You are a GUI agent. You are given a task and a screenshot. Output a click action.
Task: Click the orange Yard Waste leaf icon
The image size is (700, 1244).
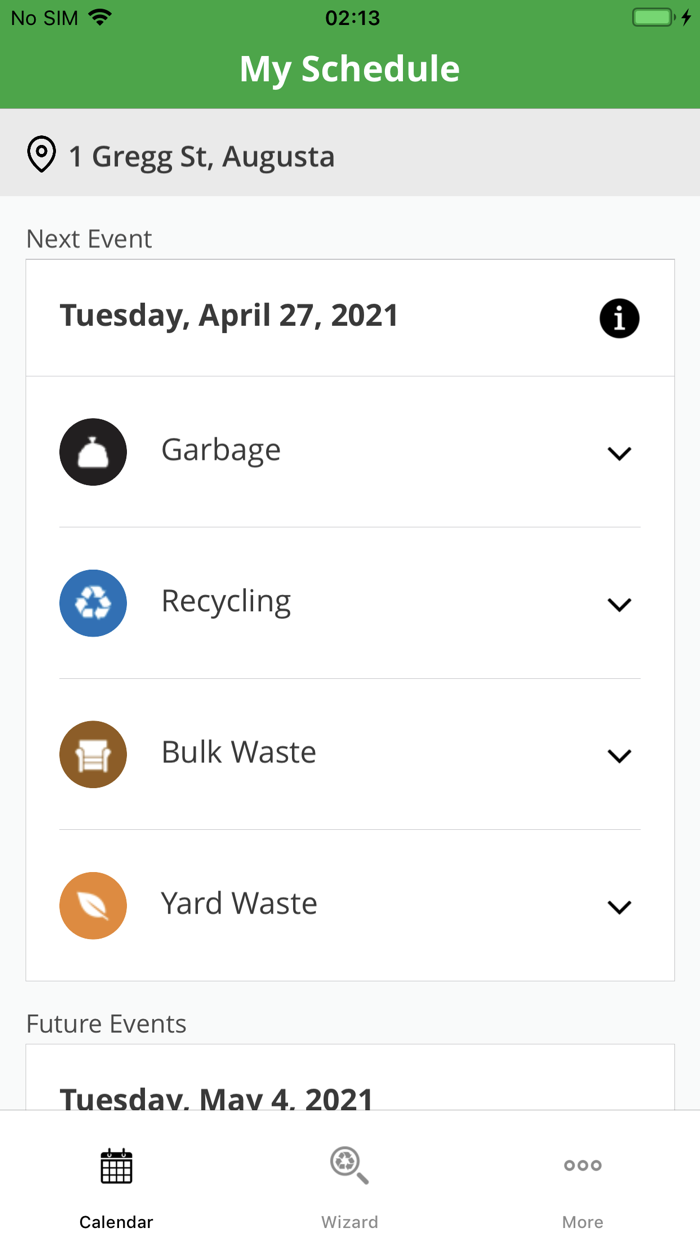pyautogui.click(x=93, y=905)
